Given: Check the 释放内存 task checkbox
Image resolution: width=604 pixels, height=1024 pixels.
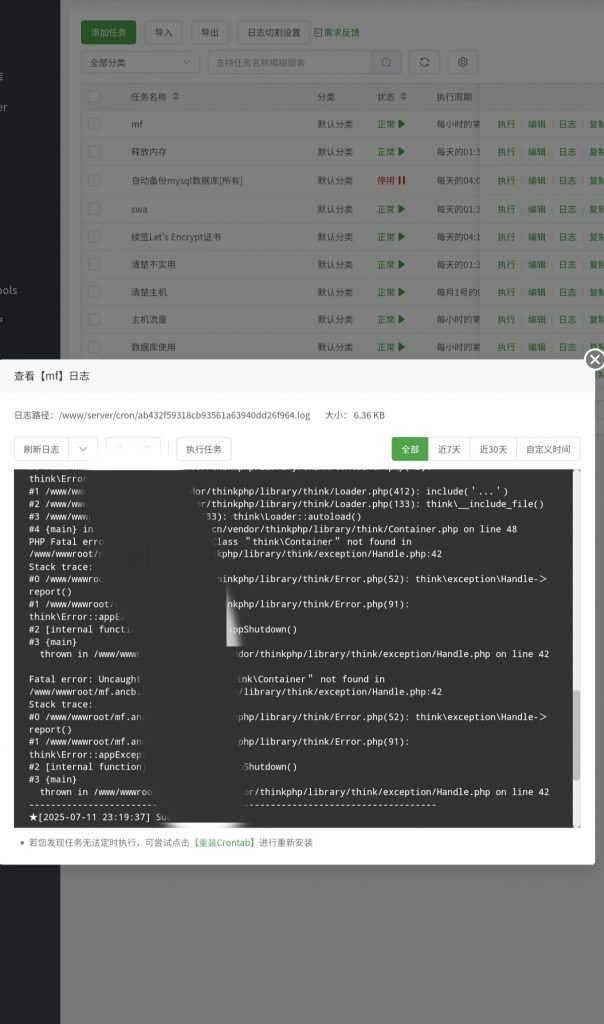Looking at the screenshot, I should pos(94,152).
